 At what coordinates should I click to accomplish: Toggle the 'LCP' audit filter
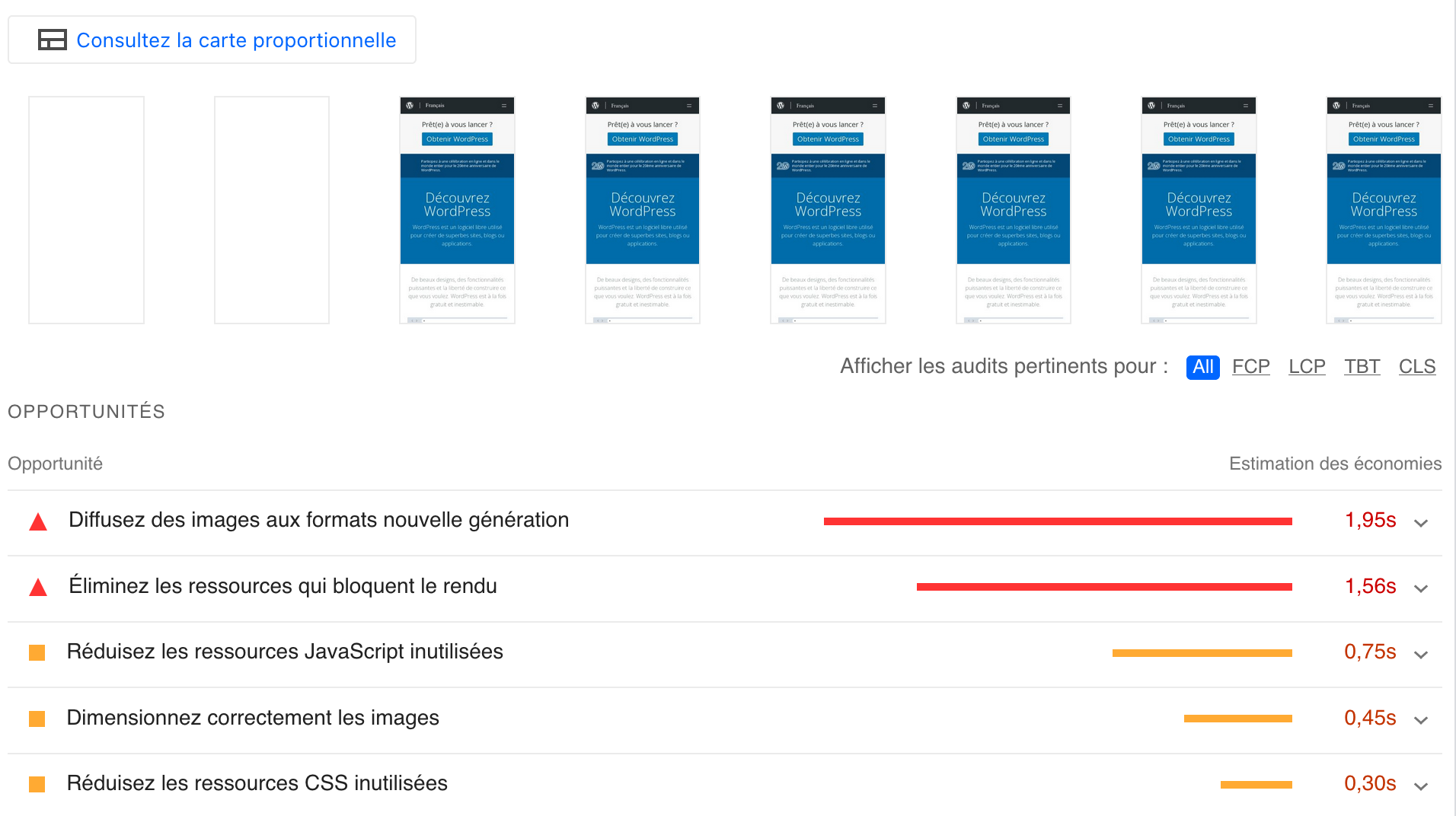(x=1307, y=366)
